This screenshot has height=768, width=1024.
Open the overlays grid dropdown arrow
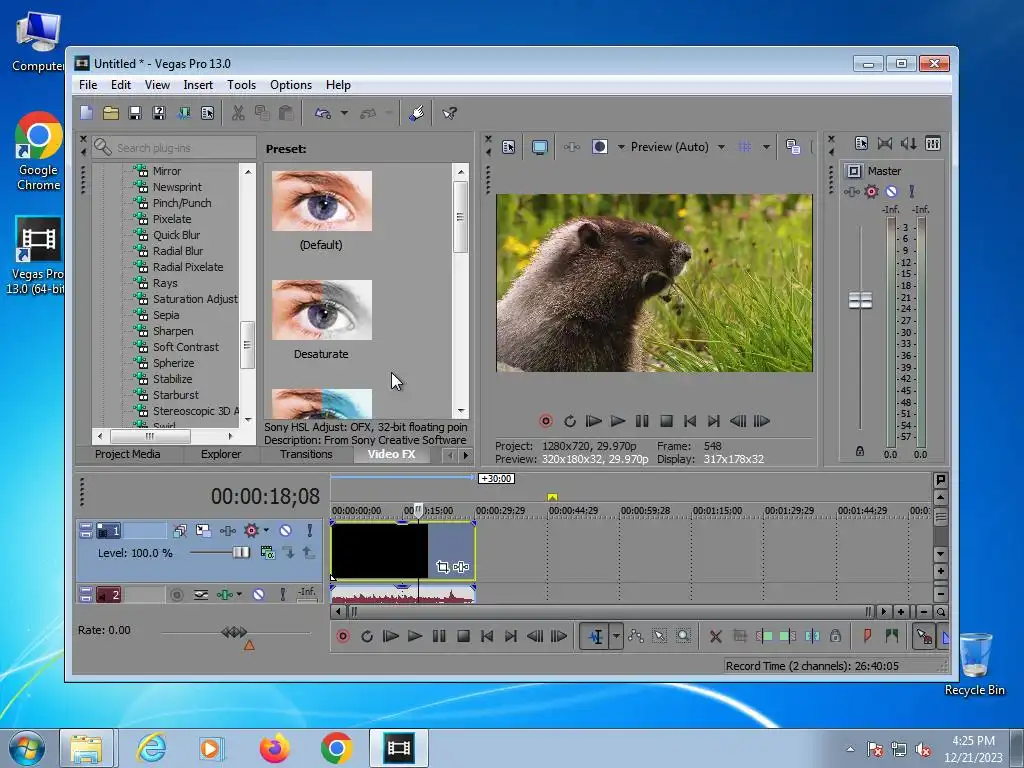pyautogui.click(x=766, y=147)
